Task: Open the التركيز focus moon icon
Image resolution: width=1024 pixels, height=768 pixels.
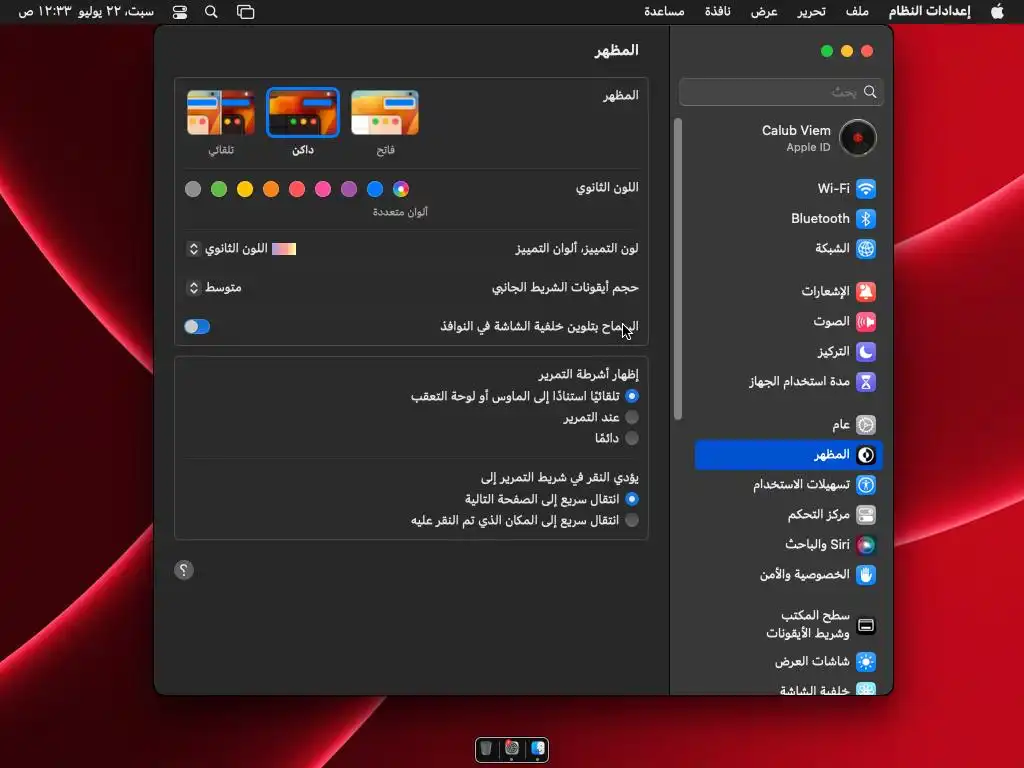Action: tap(865, 352)
